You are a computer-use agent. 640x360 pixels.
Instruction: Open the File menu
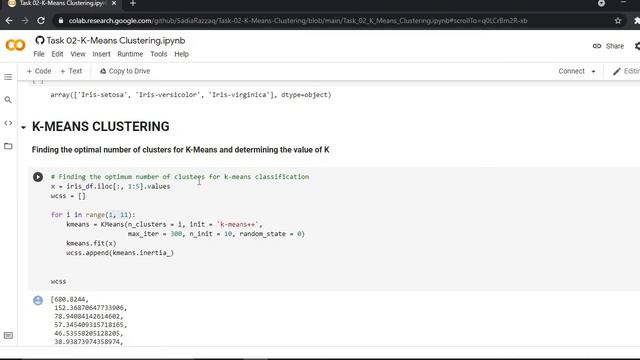[x=39, y=54]
